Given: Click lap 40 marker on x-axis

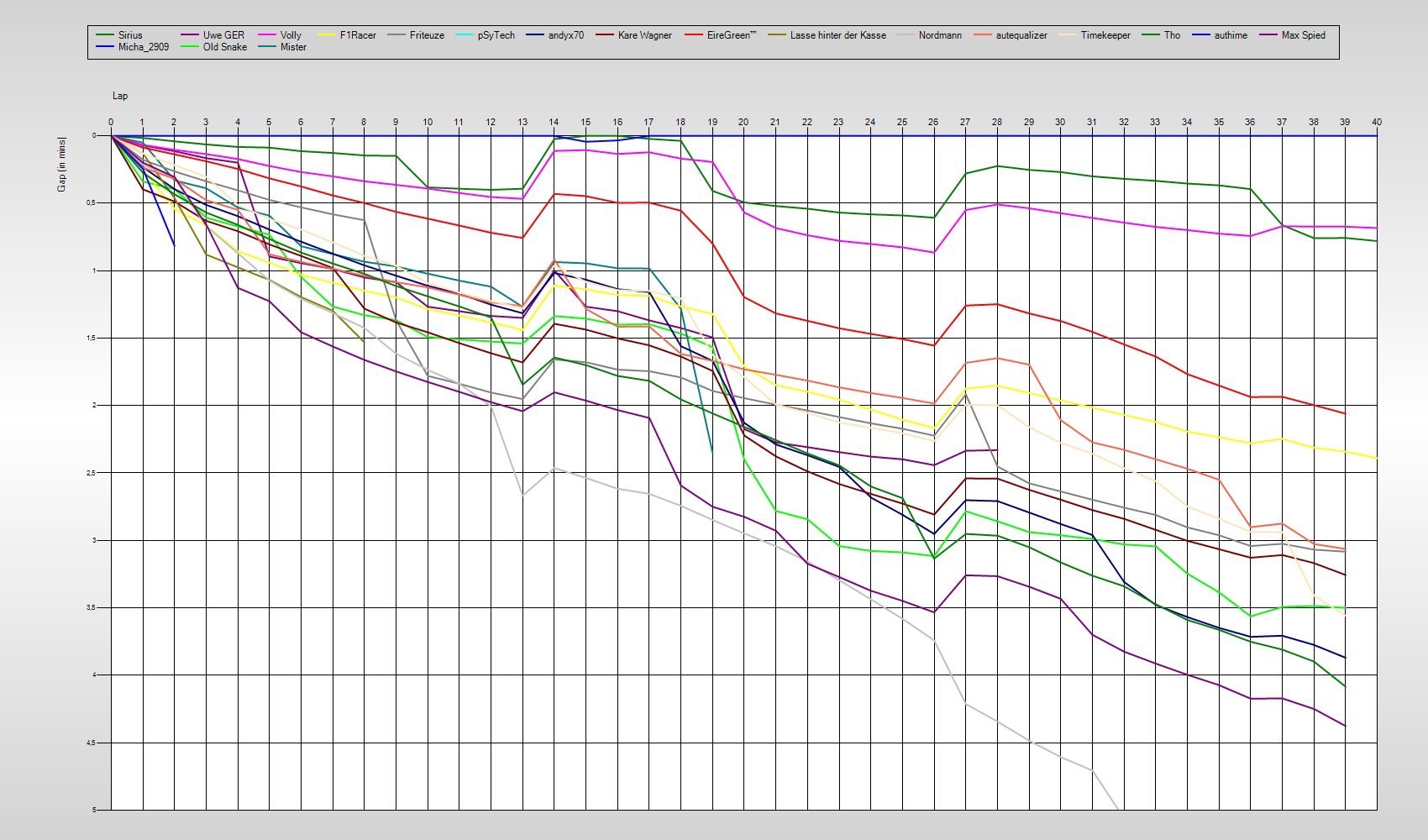Looking at the screenshot, I should click(x=1376, y=122).
